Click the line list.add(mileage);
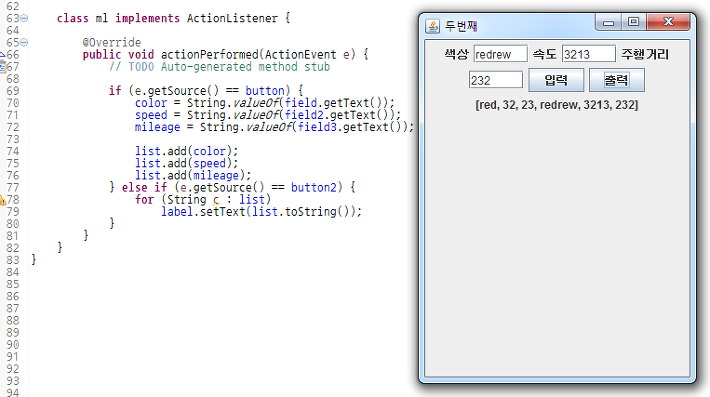Screen dimensions: 710x397 pos(192,175)
